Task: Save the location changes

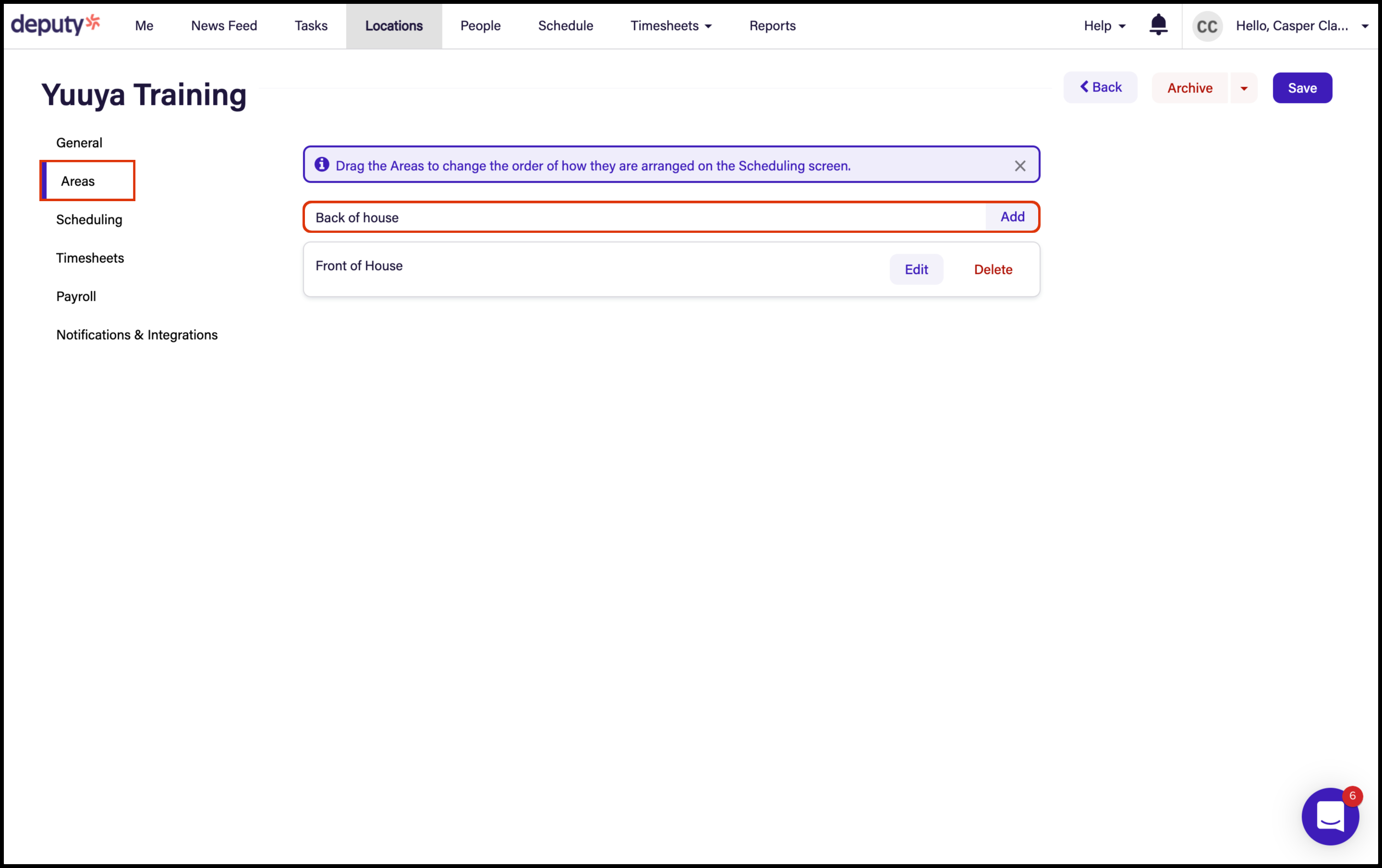Action: click(x=1302, y=88)
